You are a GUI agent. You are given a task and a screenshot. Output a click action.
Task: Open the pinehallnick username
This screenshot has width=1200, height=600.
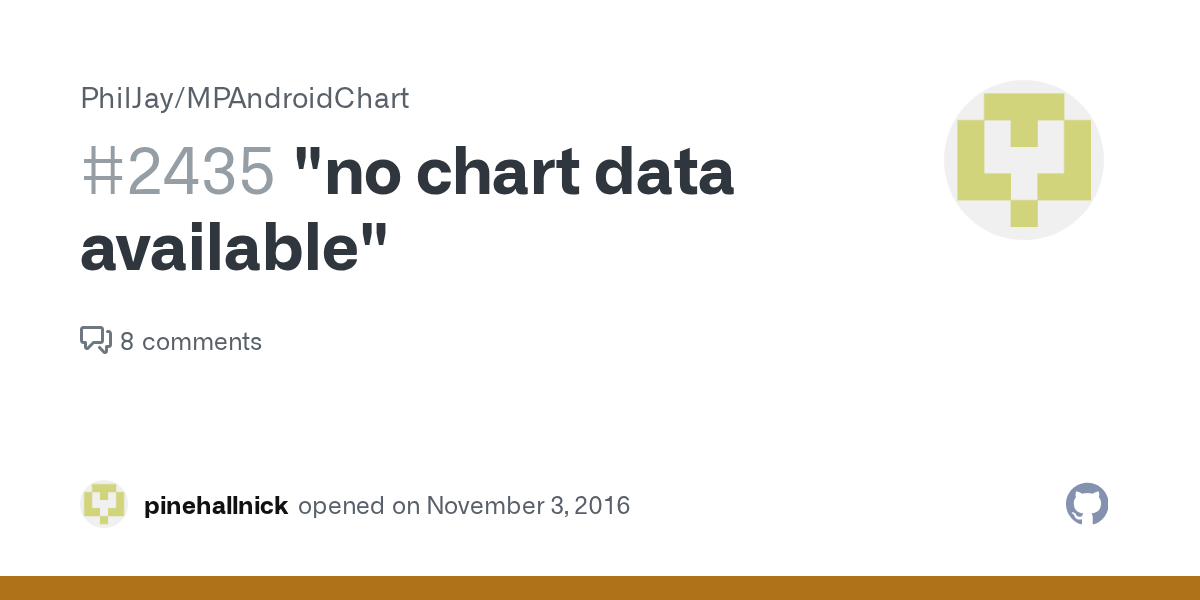point(216,506)
